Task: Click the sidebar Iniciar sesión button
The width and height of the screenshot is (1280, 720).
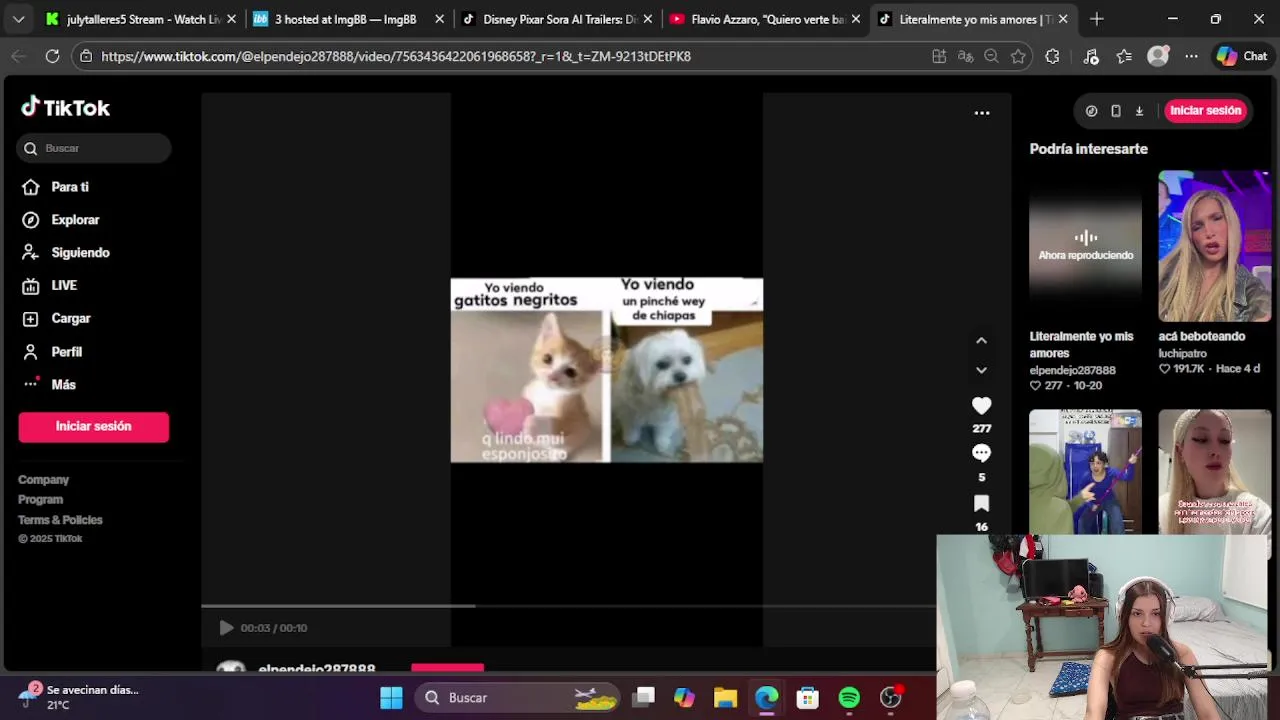Action: [x=93, y=427]
